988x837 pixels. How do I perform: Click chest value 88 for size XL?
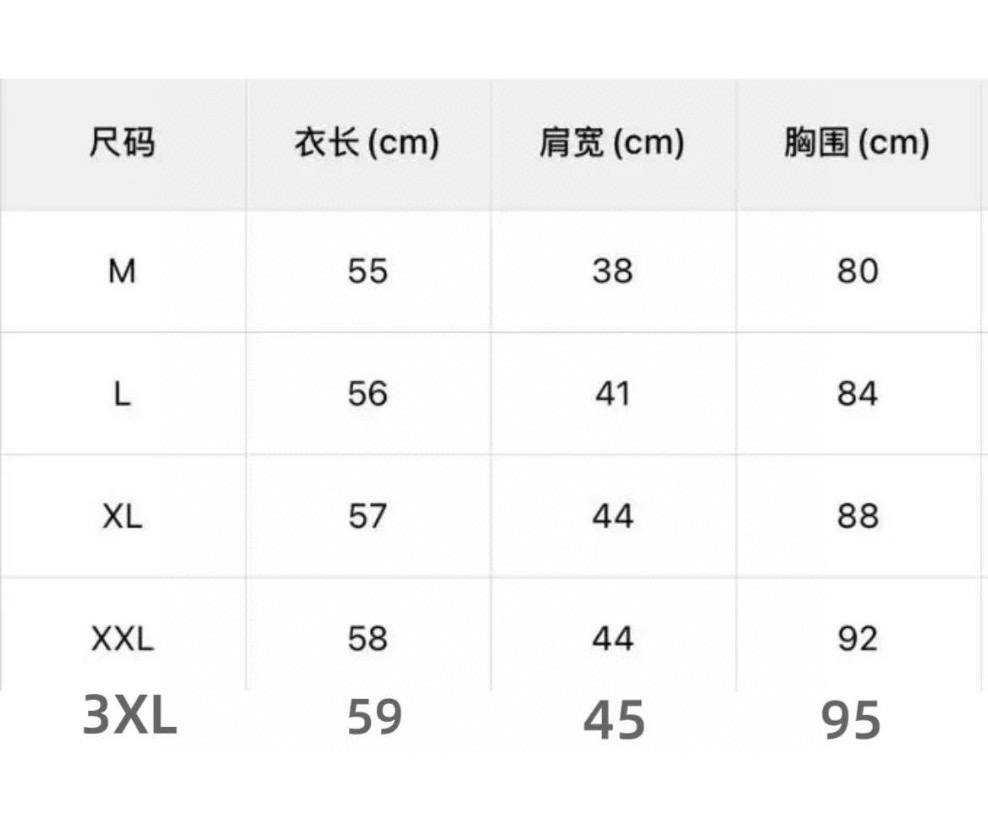click(857, 516)
